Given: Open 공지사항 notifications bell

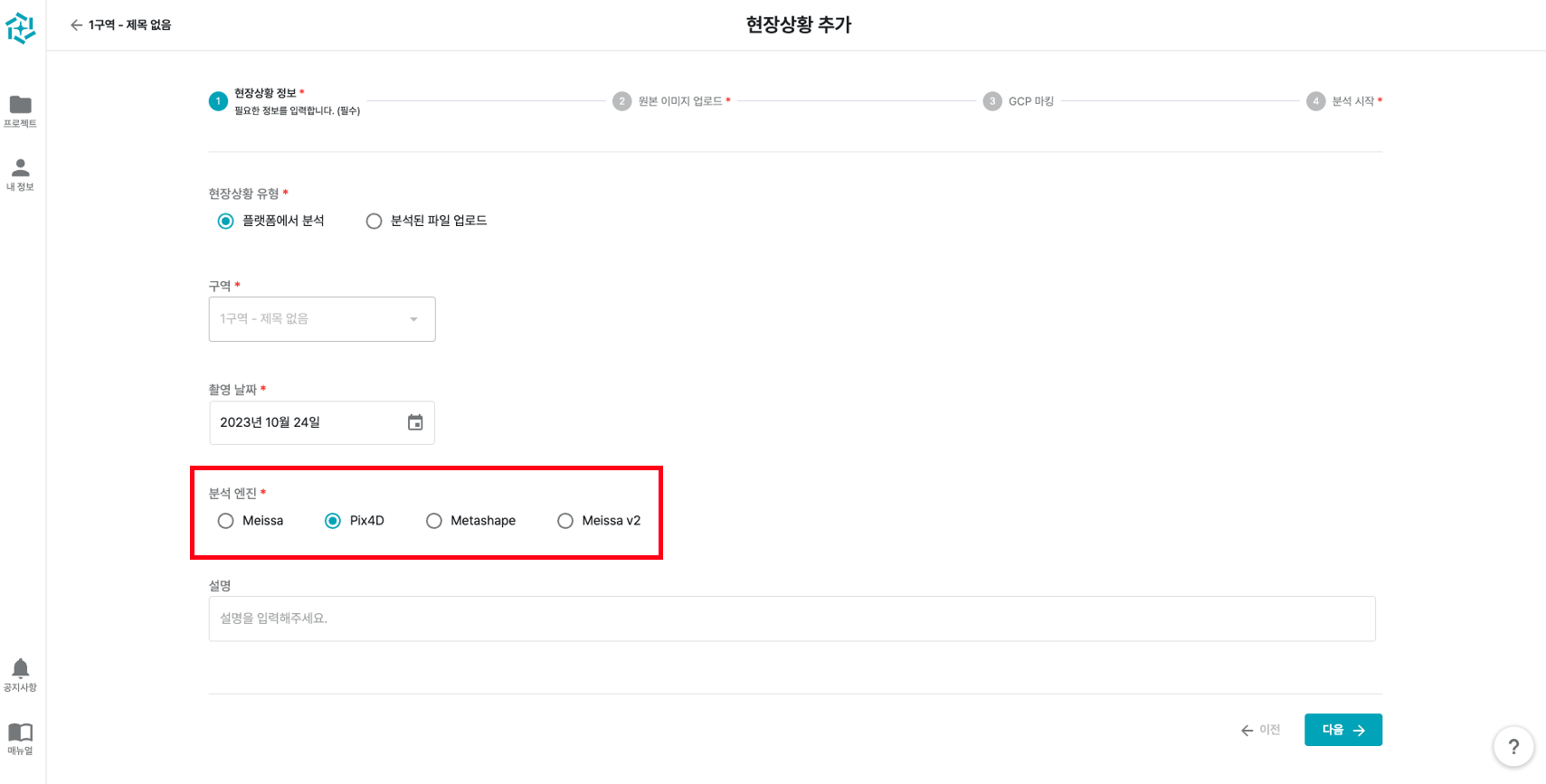Looking at the screenshot, I should click(x=20, y=675).
